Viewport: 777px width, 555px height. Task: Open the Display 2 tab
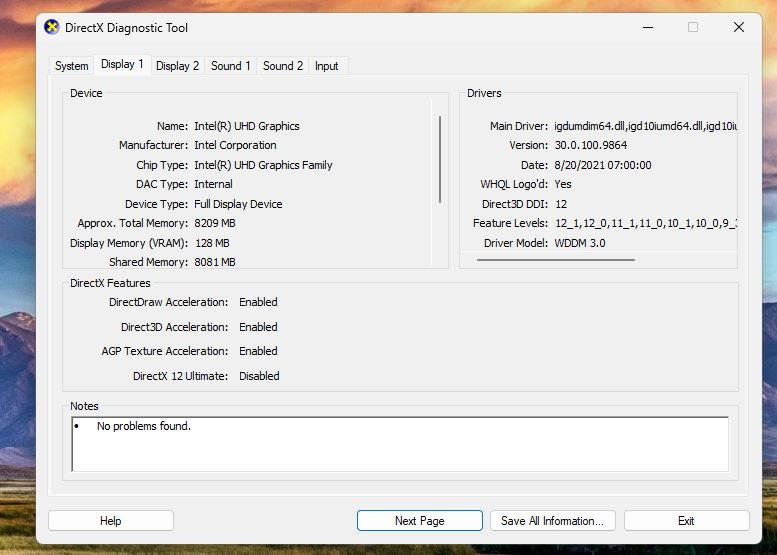click(177, 66)
